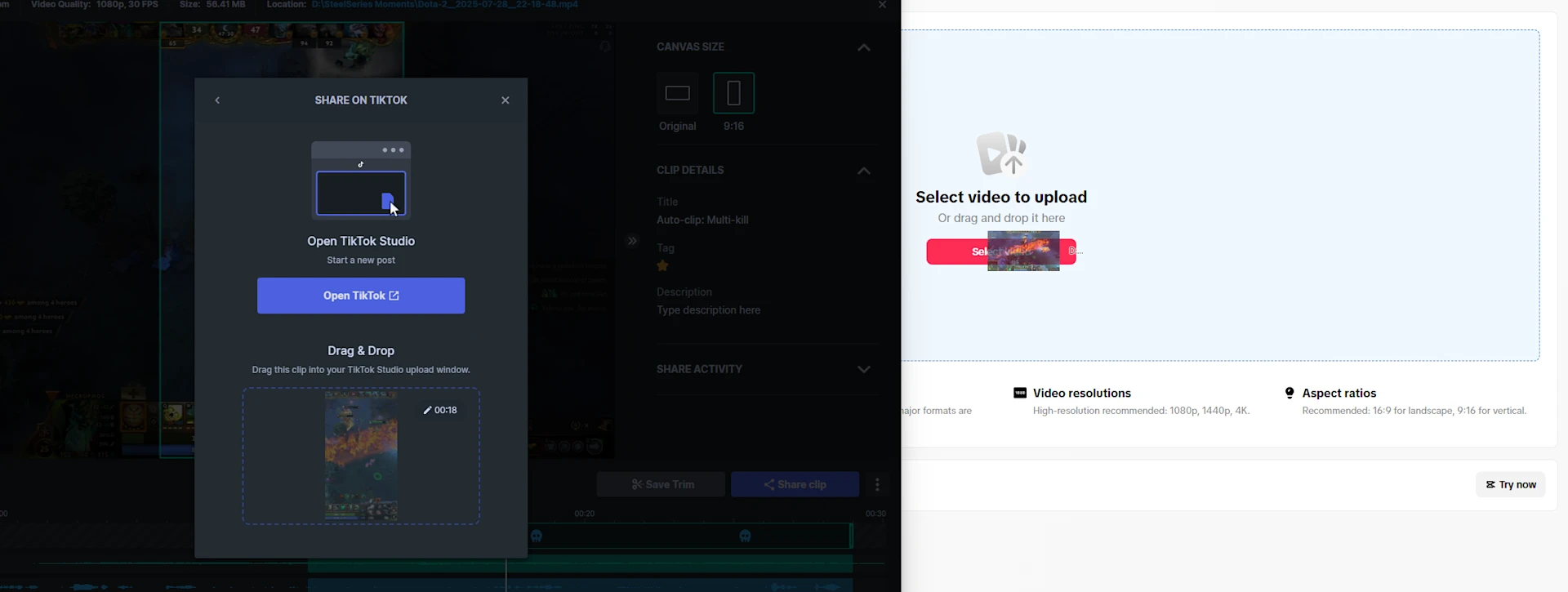Click the Aspect ratios heading text
Screen dimensions: 1568x592
tap(1339, 393)
